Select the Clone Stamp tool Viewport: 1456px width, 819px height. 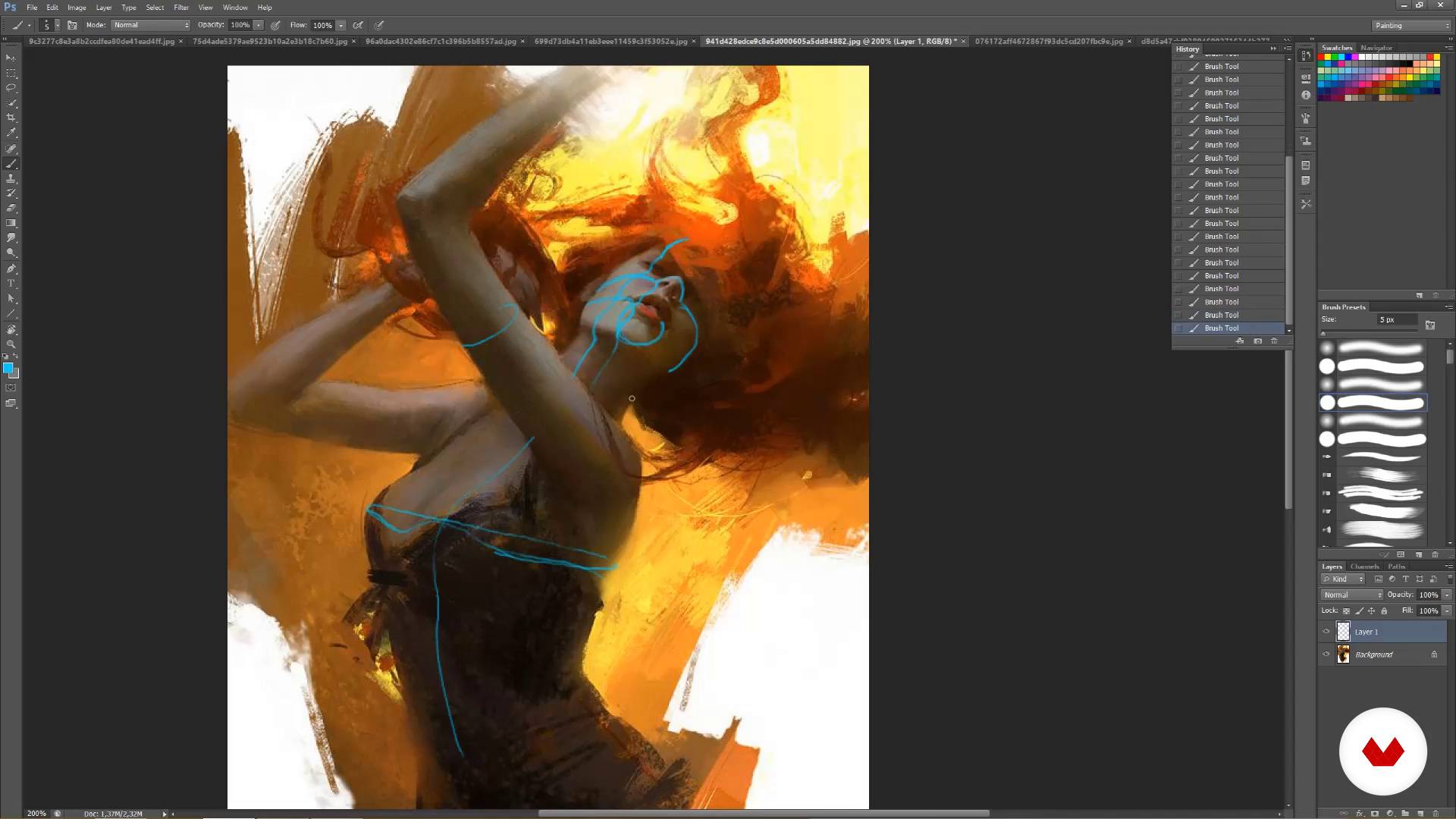11,178
